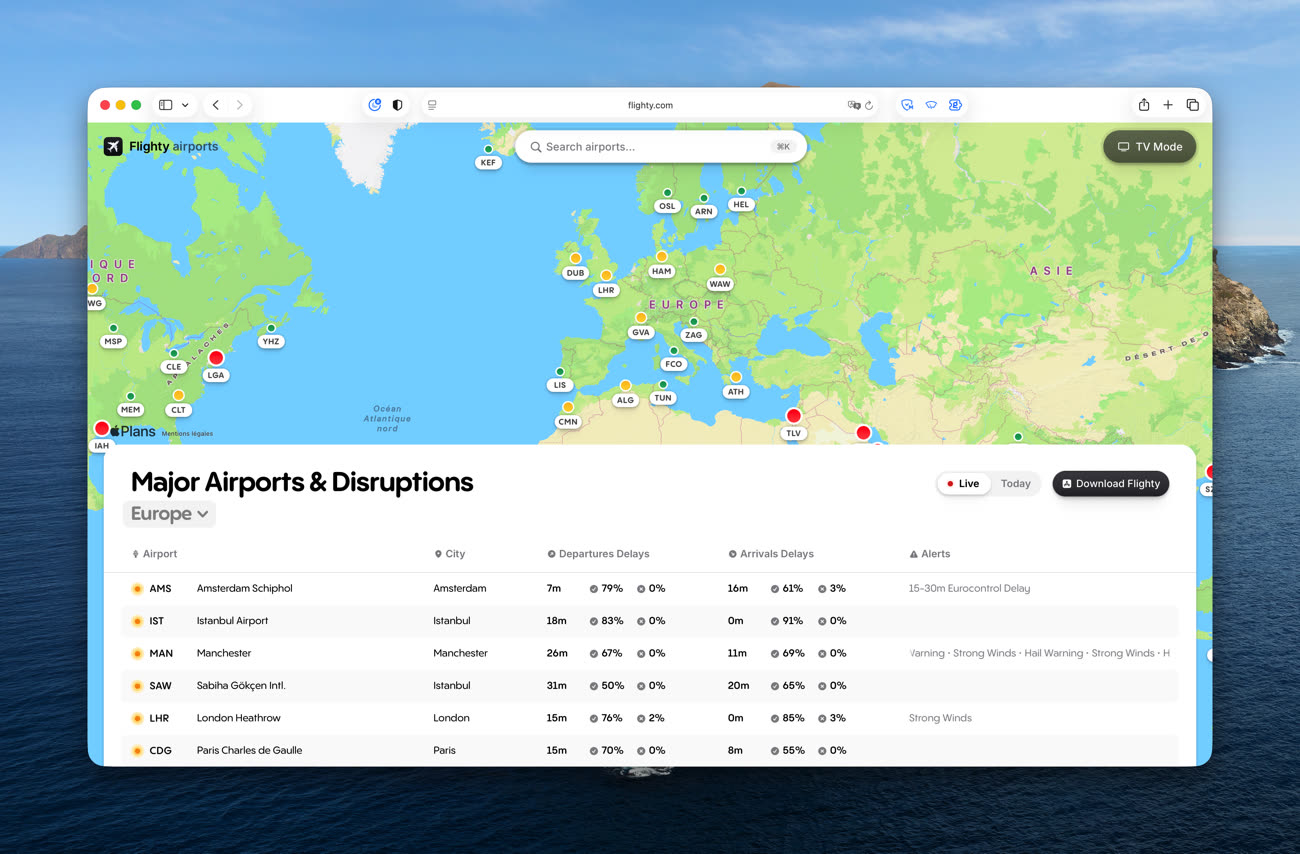Click the translate page icon in address bar
The width and height of the screenshot is (1300, 854).
pos(853,105)
